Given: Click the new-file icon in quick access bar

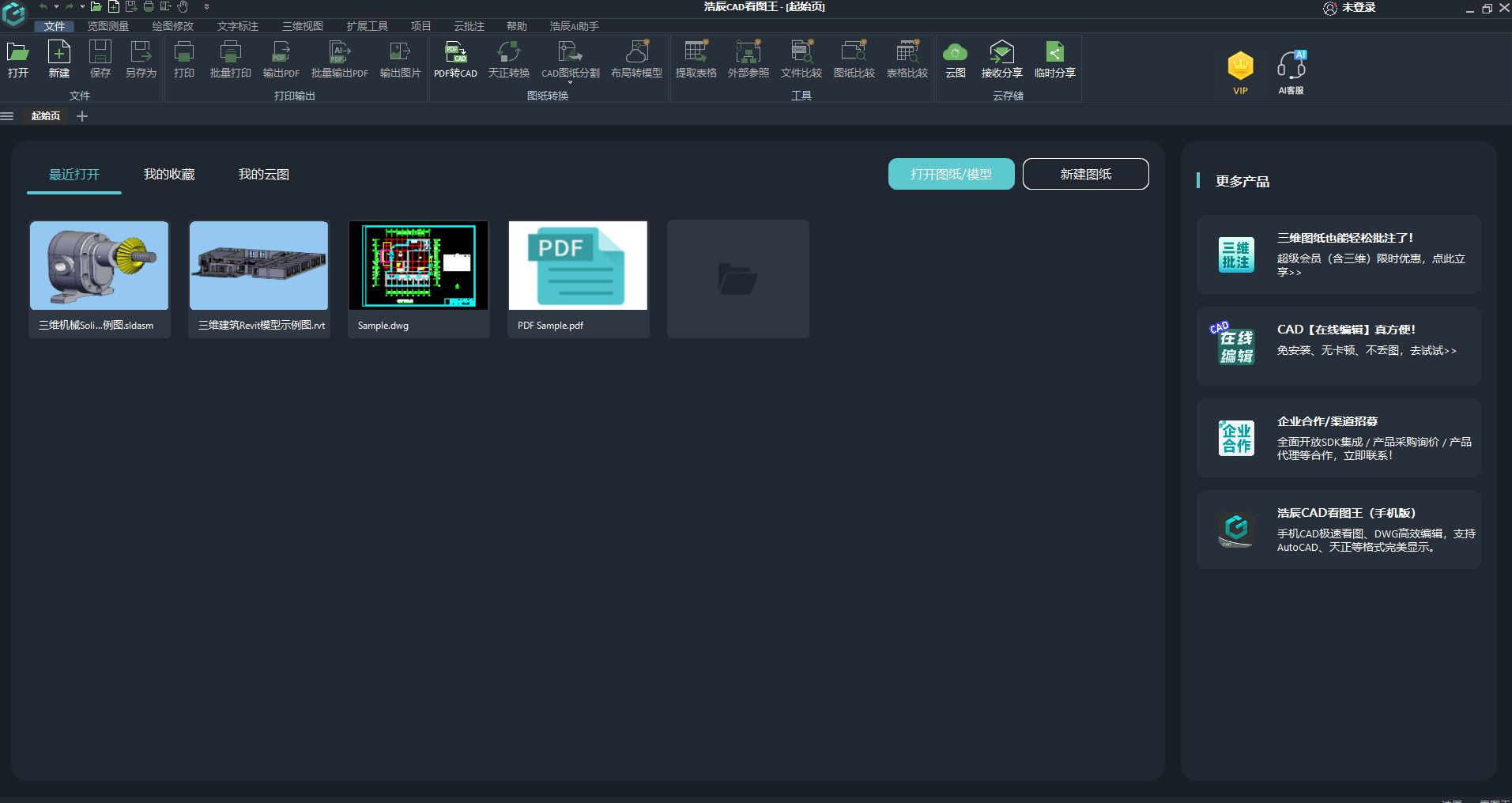Looking at the screenshot, I should click(x=114, y=6).
